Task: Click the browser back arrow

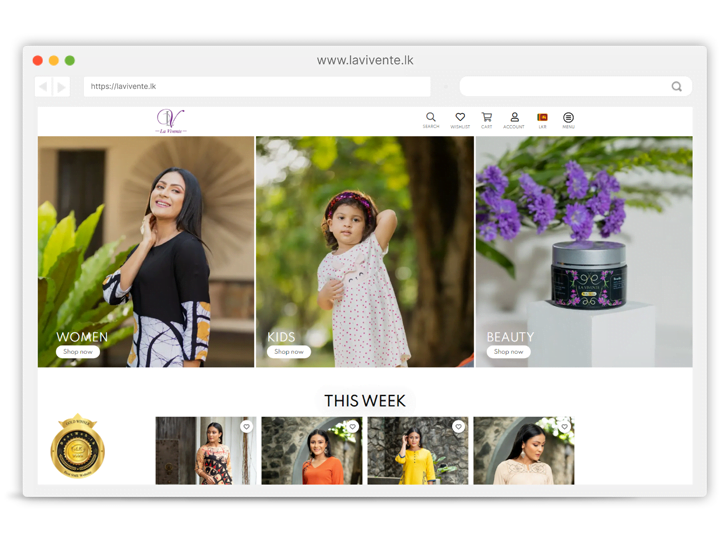Action: pyautogui.click(x=43, y=87)
